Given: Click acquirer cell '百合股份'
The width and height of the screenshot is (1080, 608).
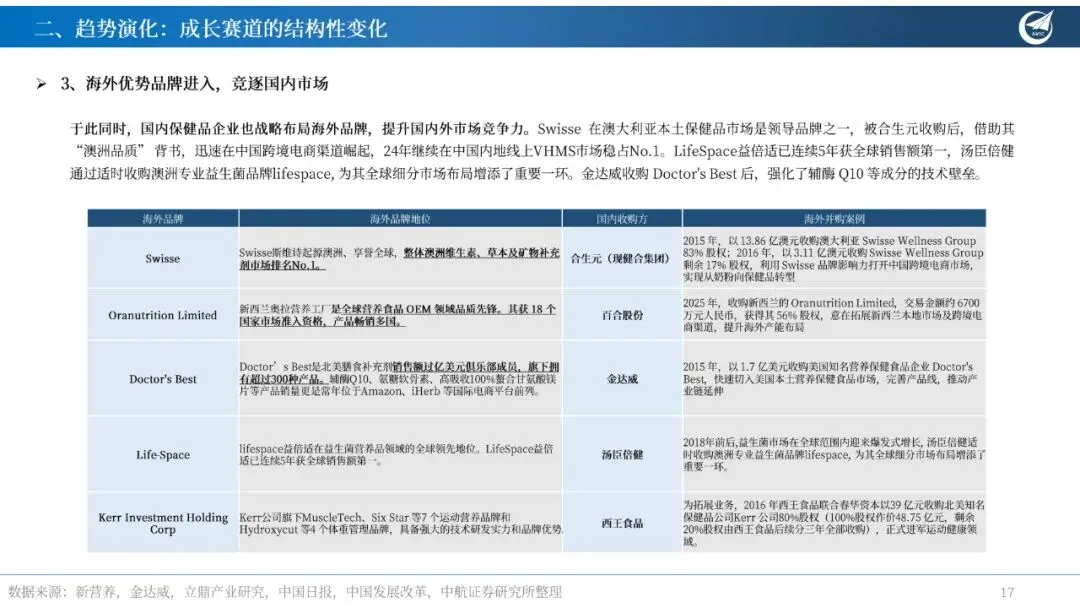Looking at the screenshot, I should 622,315.
